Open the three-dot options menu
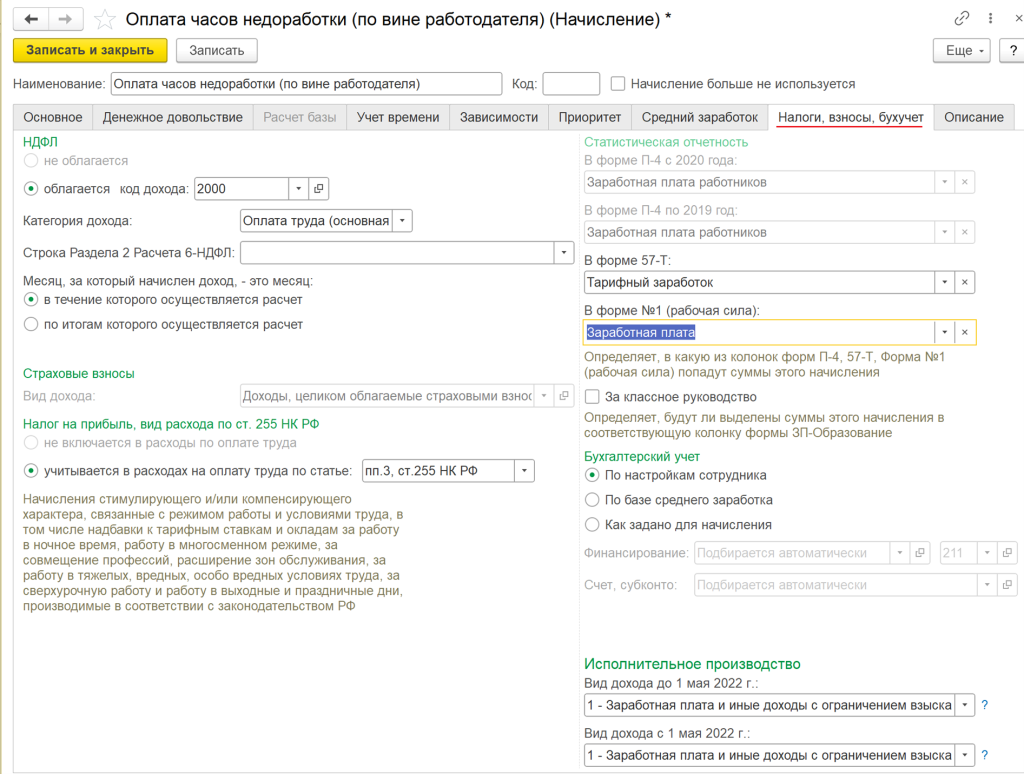The width and height of the screenshot is (1024, 774). pos(990,19)
